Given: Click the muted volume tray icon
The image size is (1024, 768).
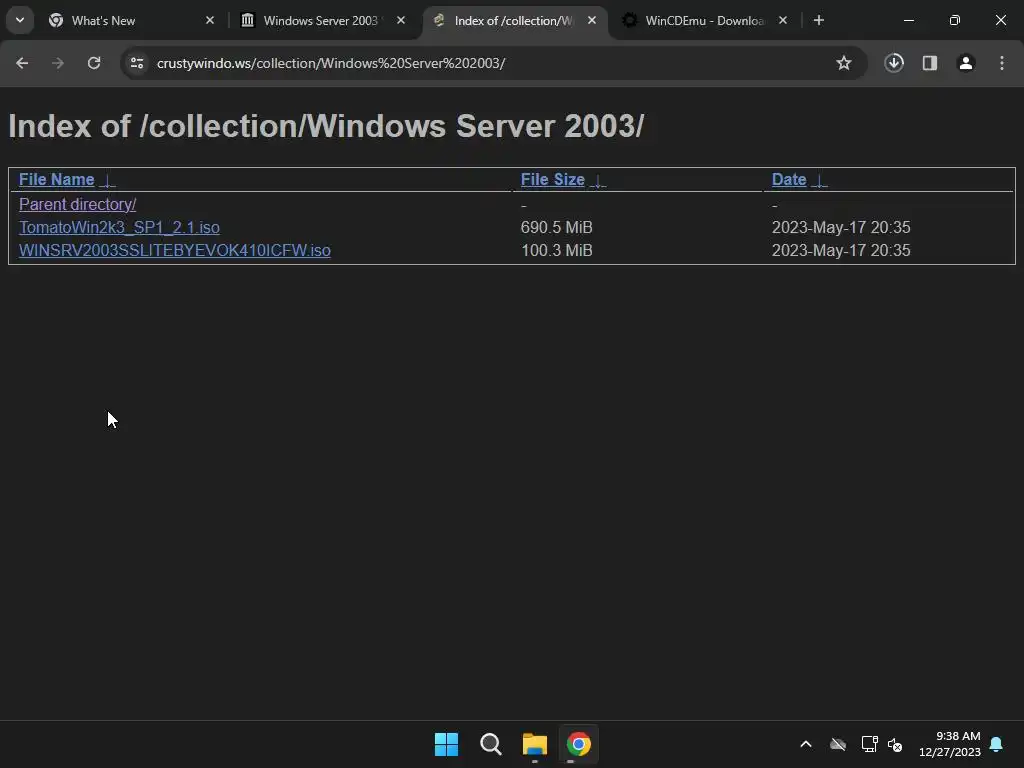Looking at the screenshot, I should 895,744.
